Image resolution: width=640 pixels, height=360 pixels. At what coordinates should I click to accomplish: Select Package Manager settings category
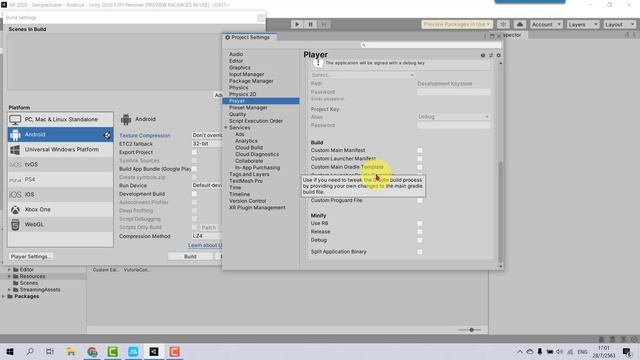(251, 81)
